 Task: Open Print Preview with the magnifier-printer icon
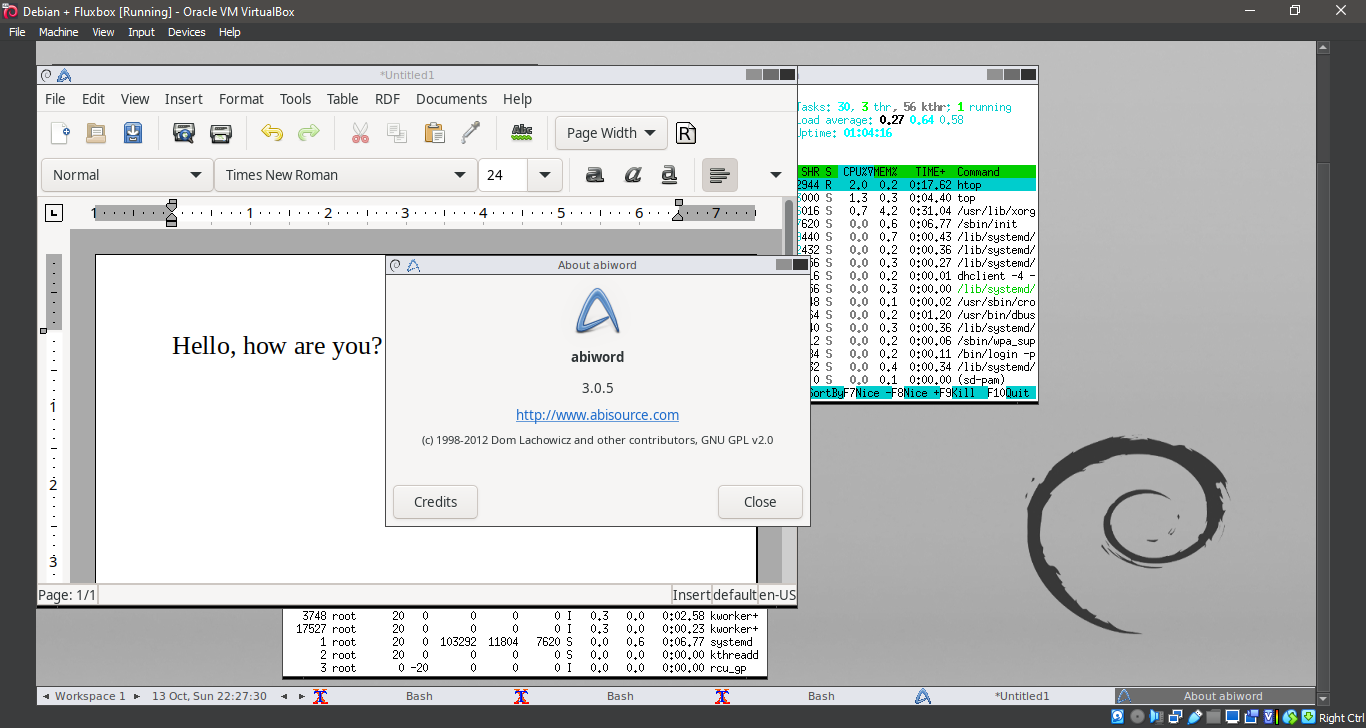(183, 132)
